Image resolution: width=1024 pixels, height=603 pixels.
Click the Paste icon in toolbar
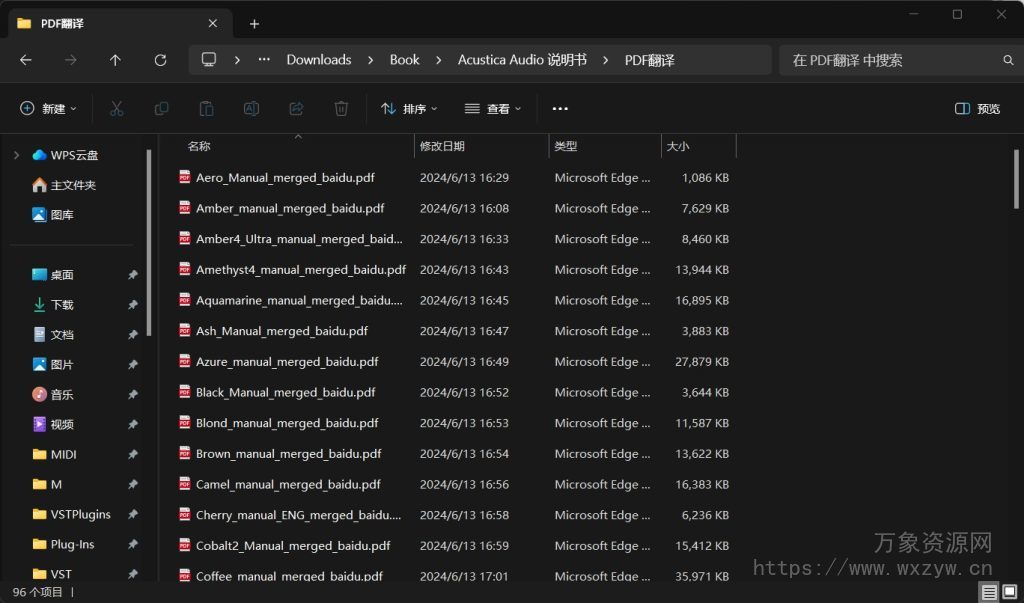pyautogui.click(x=206, y=108)
